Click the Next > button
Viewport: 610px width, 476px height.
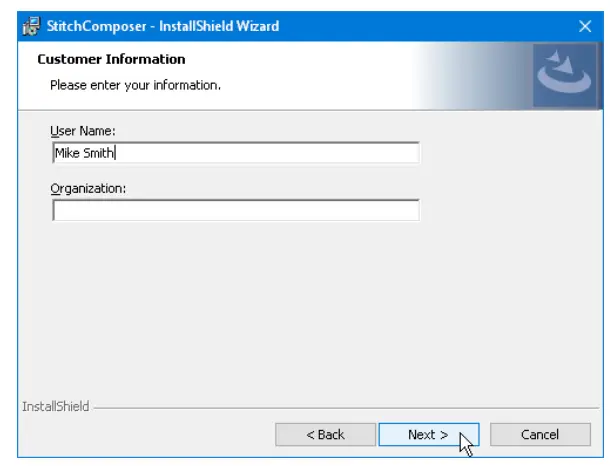429,434
